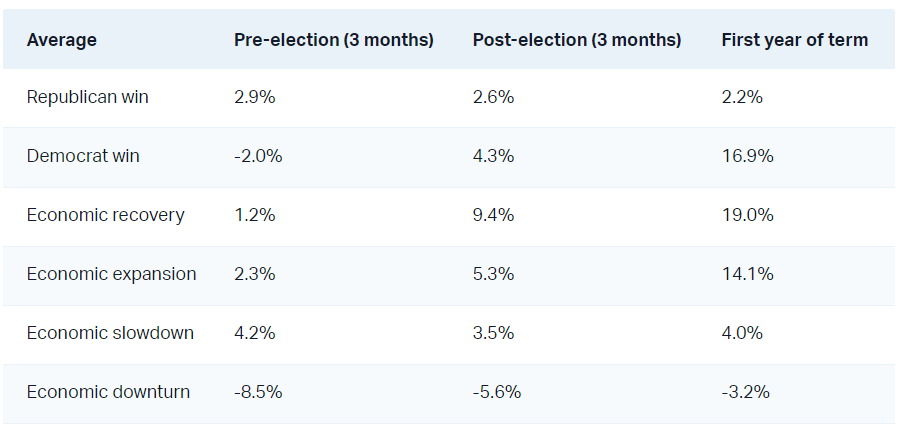Image resolution: width=902 pixels, height=434 pixels.
Task: Click the Economic slowdown row label
Action: point(110,333)
